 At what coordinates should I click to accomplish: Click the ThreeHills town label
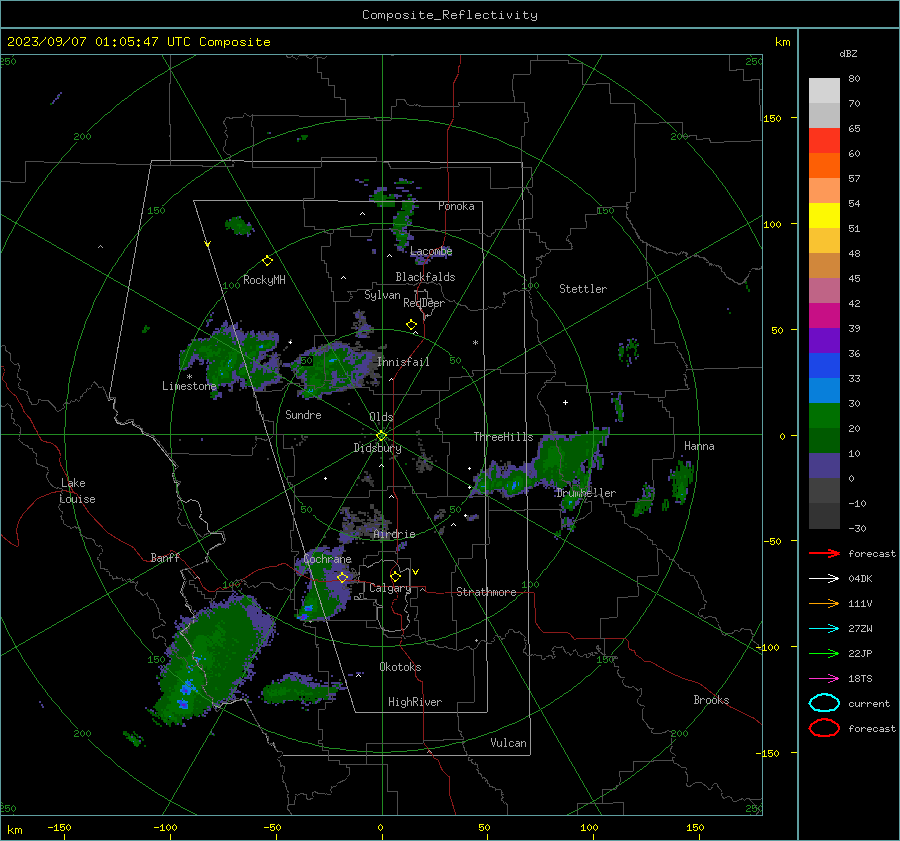(503, 437)
